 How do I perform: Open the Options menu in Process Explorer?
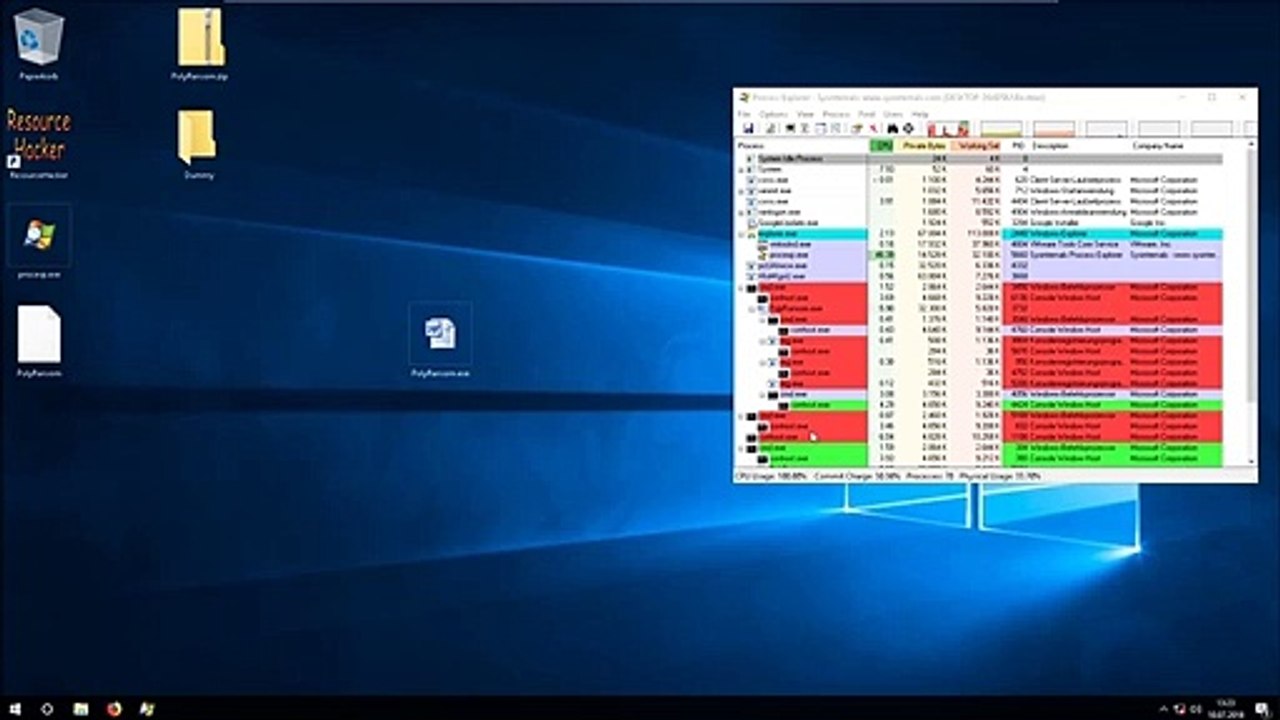point(773,115)
